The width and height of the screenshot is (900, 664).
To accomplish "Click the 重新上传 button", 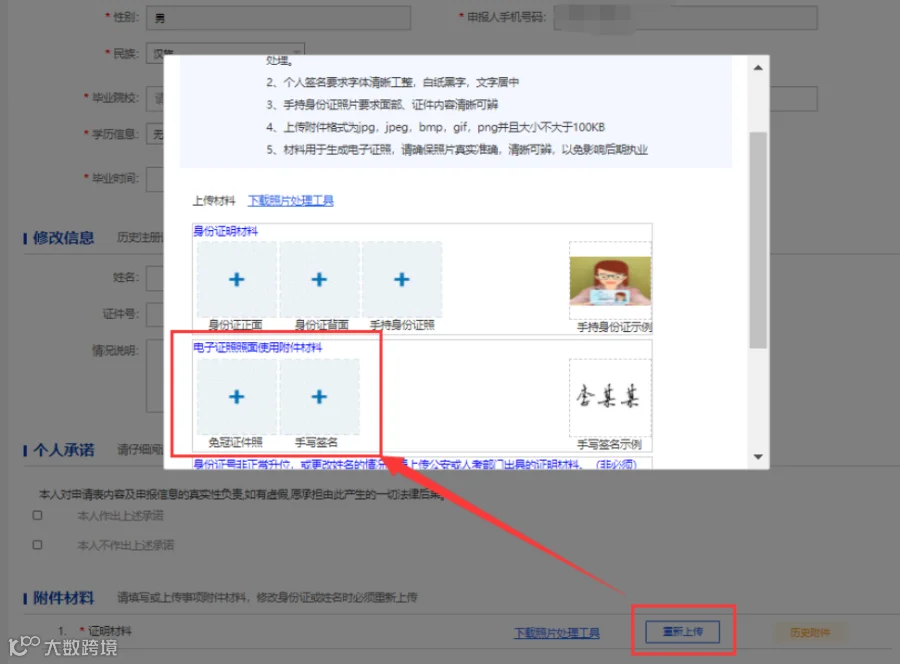I will pyautogui.click(x=682, y=632).
